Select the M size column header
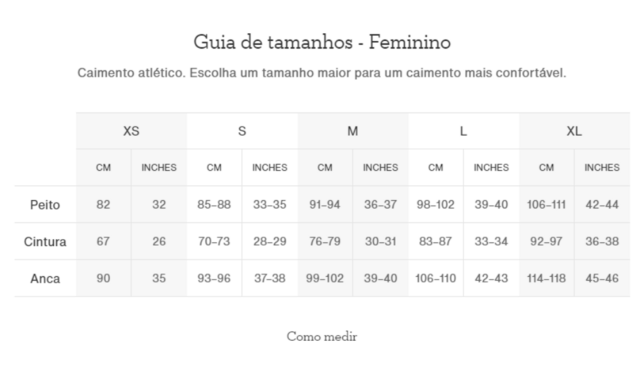The height and width of the screenshot is (374, 640). click(353, 131)
